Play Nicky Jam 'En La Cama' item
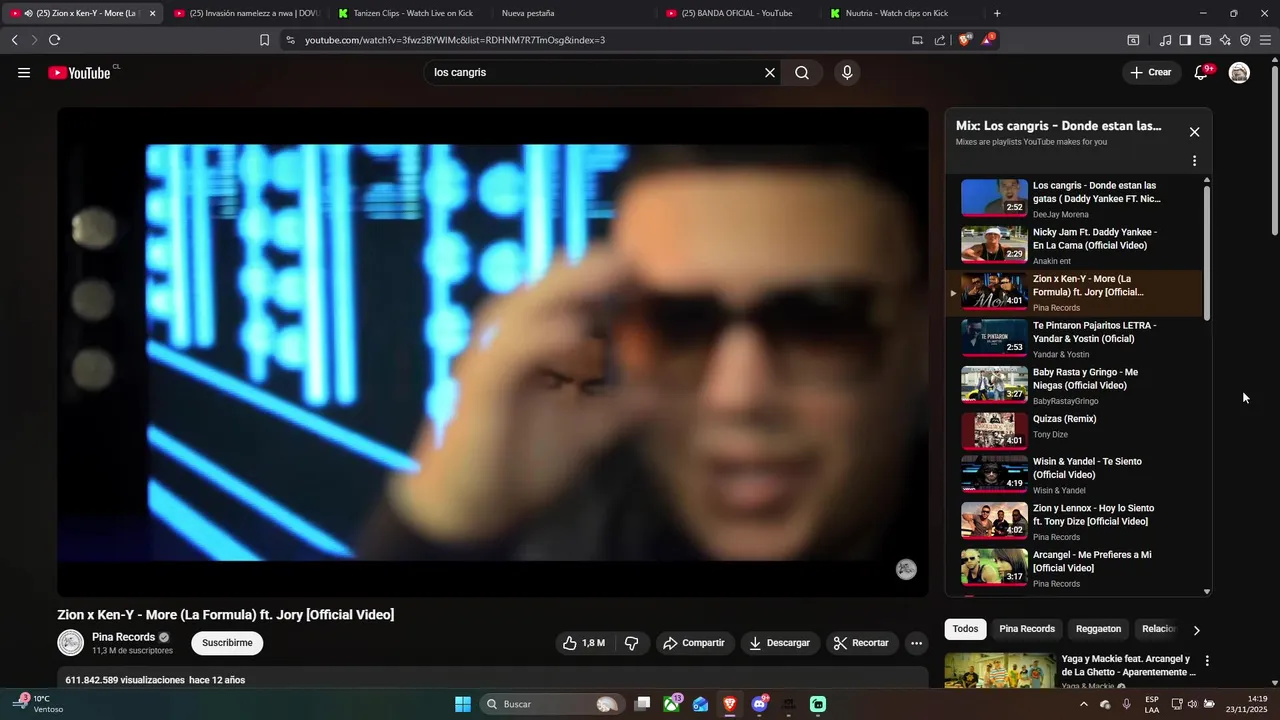 tap(1075, 246)
